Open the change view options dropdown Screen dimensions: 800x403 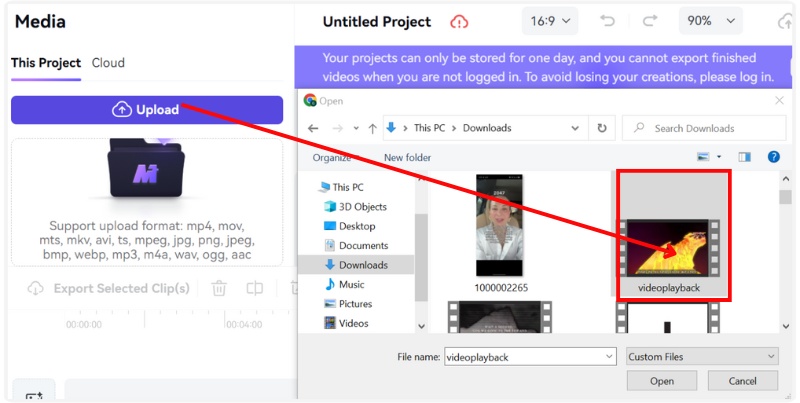tap(718, 157)
